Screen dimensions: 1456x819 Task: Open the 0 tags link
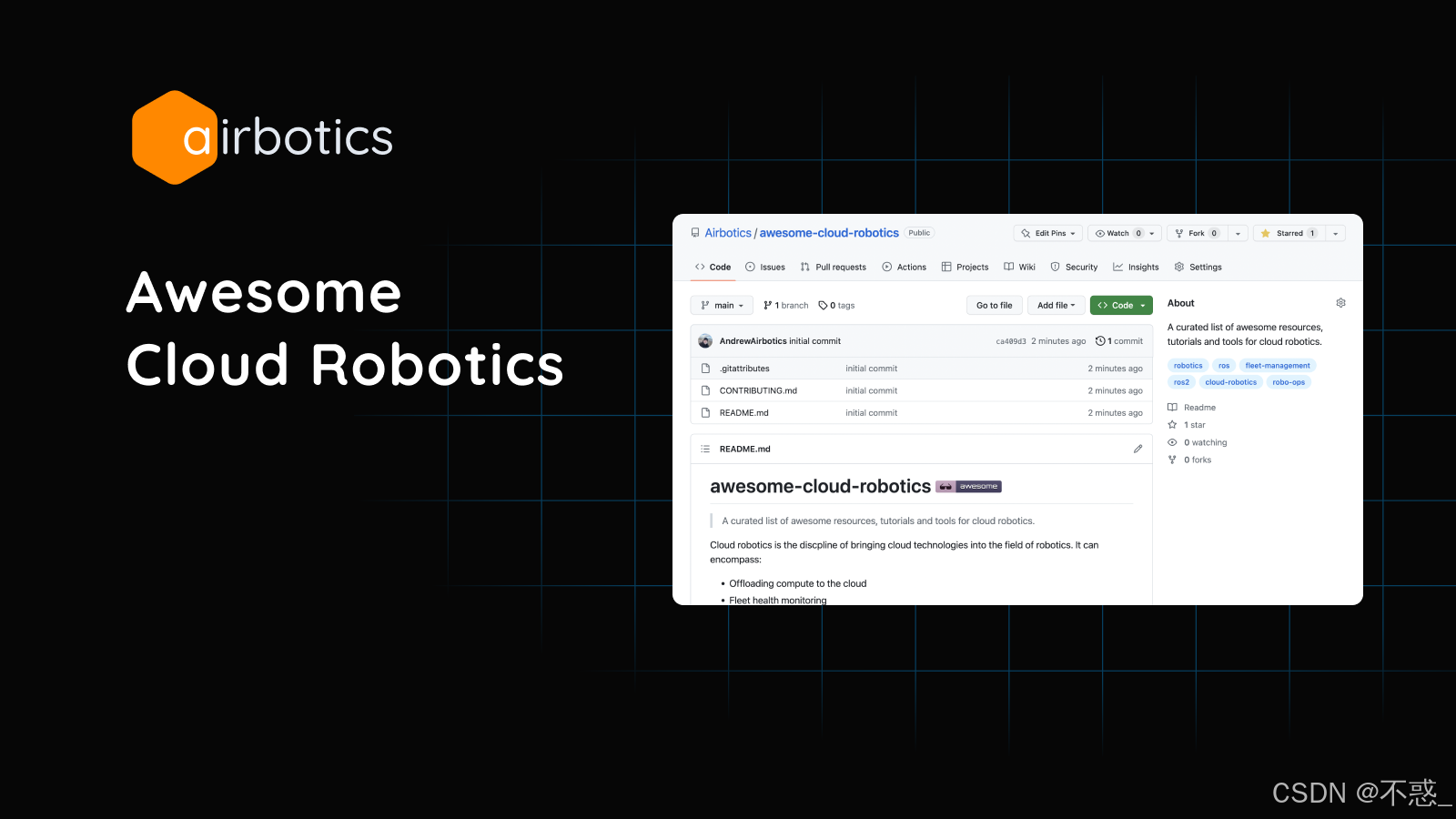(837, 306)
